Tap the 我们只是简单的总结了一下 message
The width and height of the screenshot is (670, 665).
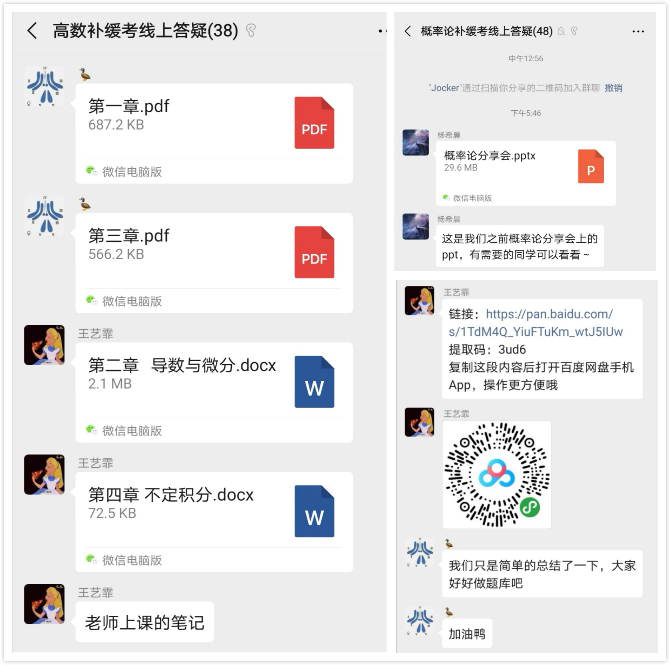pos(542,574)
